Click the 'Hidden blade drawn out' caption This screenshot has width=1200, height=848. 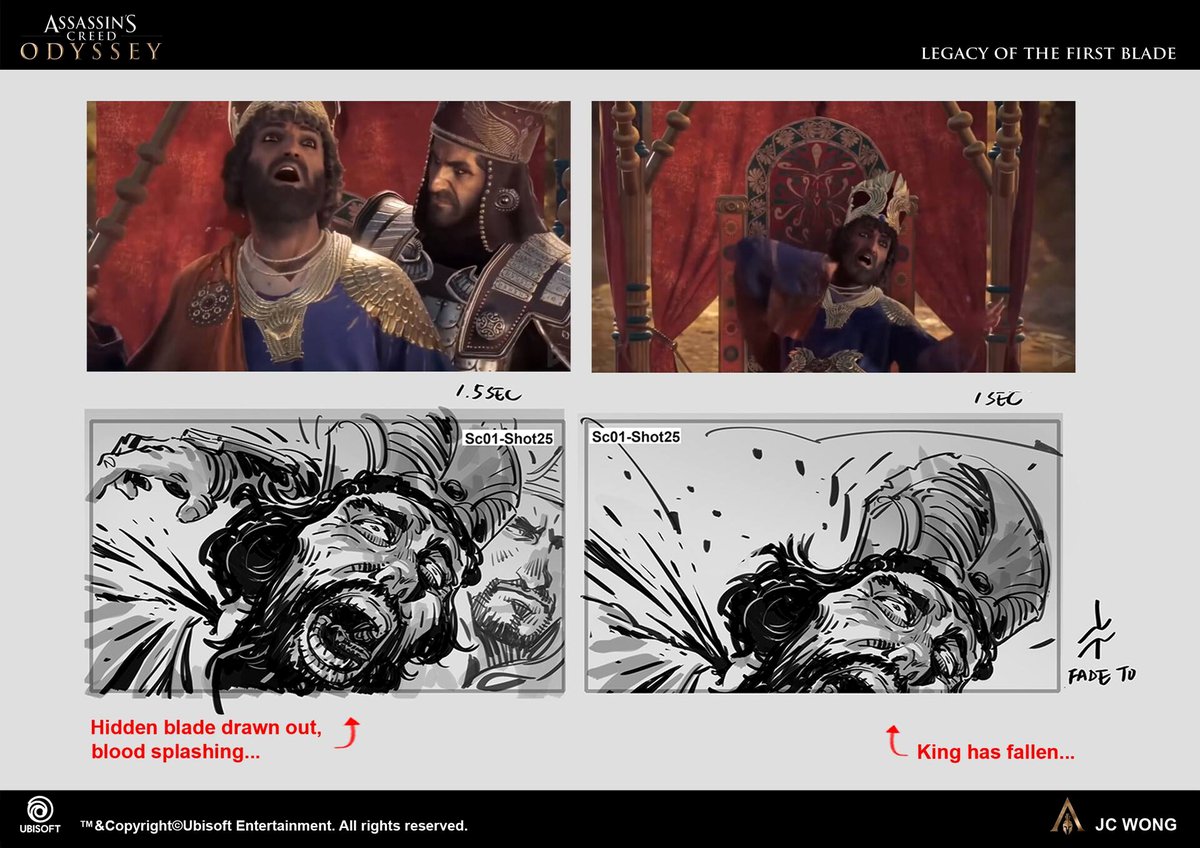(x=205, y=728)
